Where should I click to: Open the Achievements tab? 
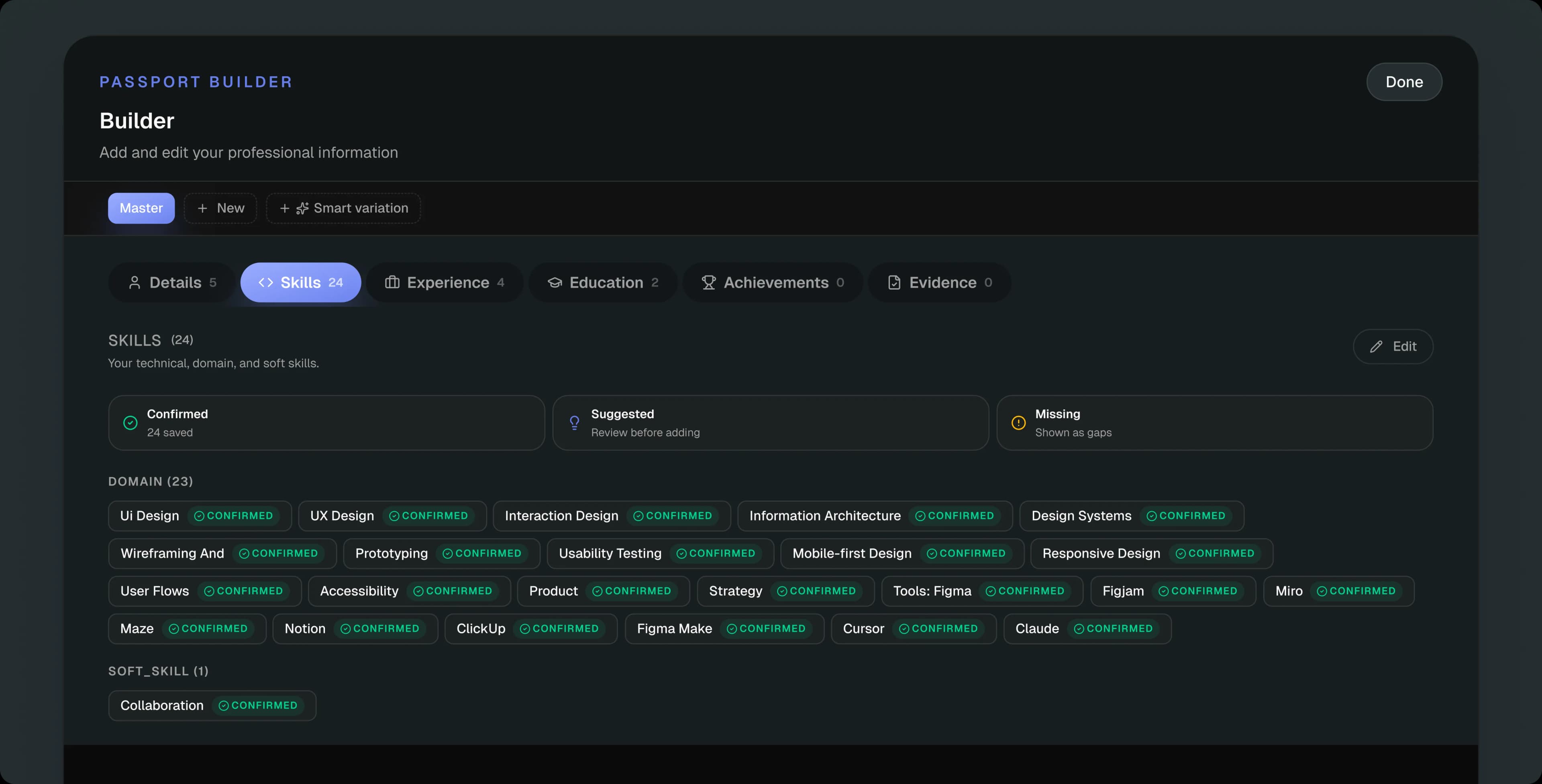773,283
